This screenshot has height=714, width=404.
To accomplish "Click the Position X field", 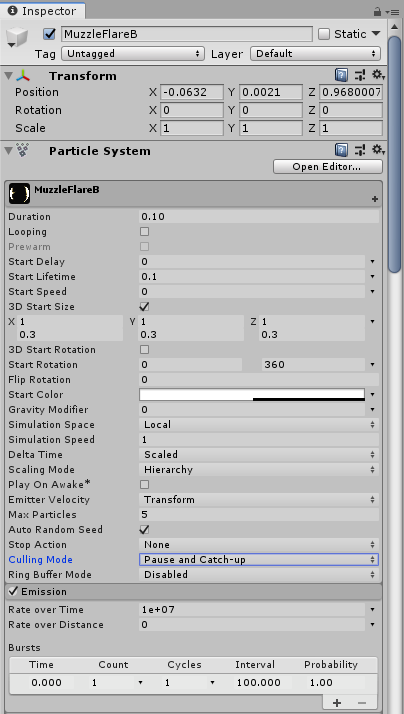I will coord(192,92).
